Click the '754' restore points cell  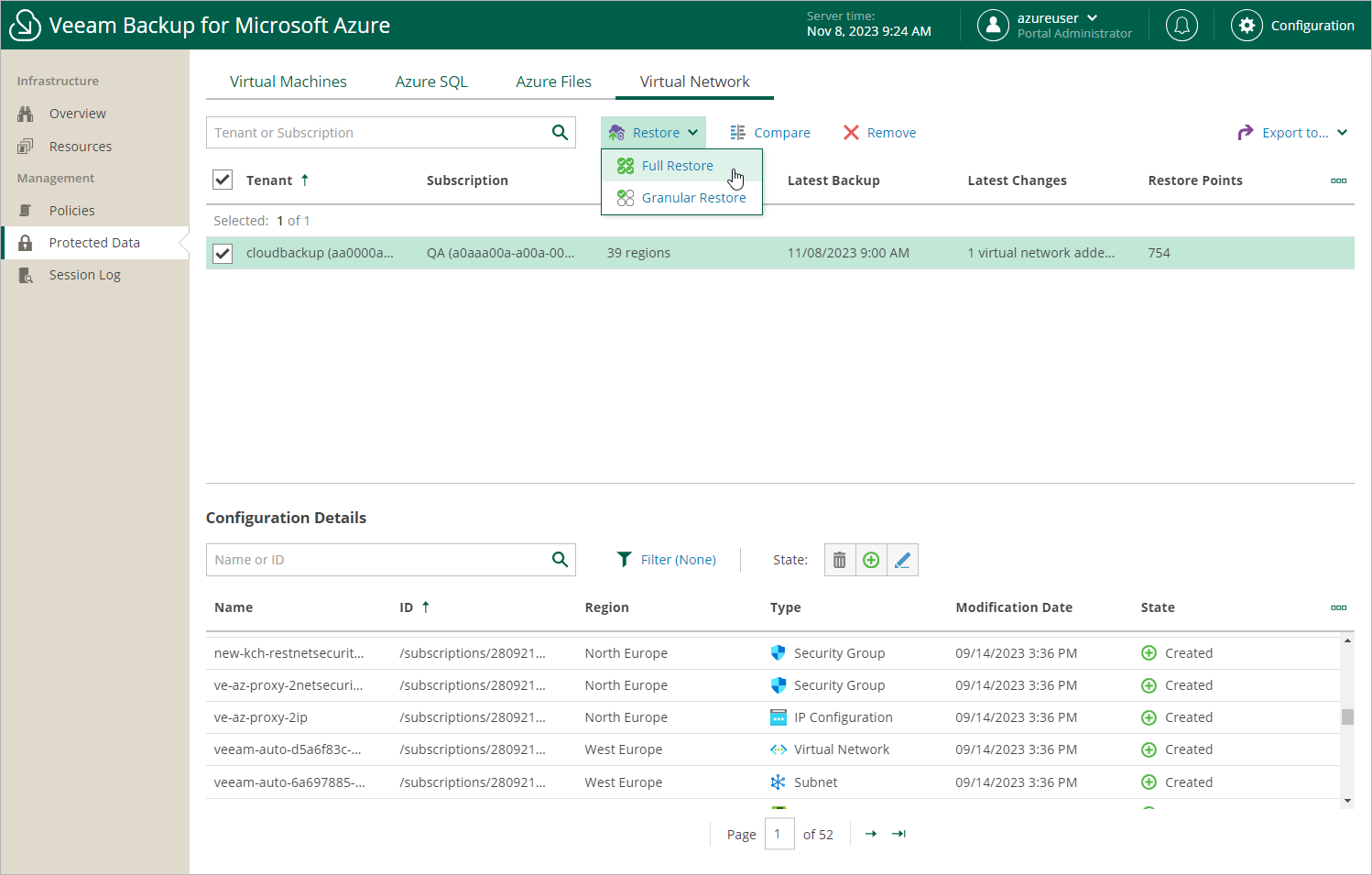click(x=1159, y=253)
